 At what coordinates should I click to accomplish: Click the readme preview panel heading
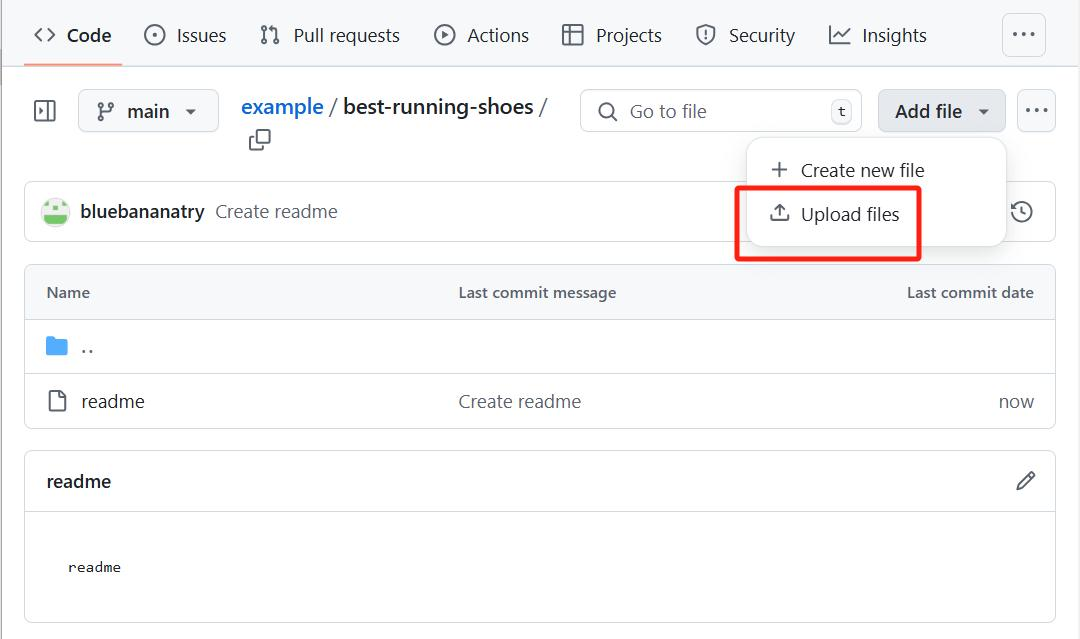coord(79,481)
